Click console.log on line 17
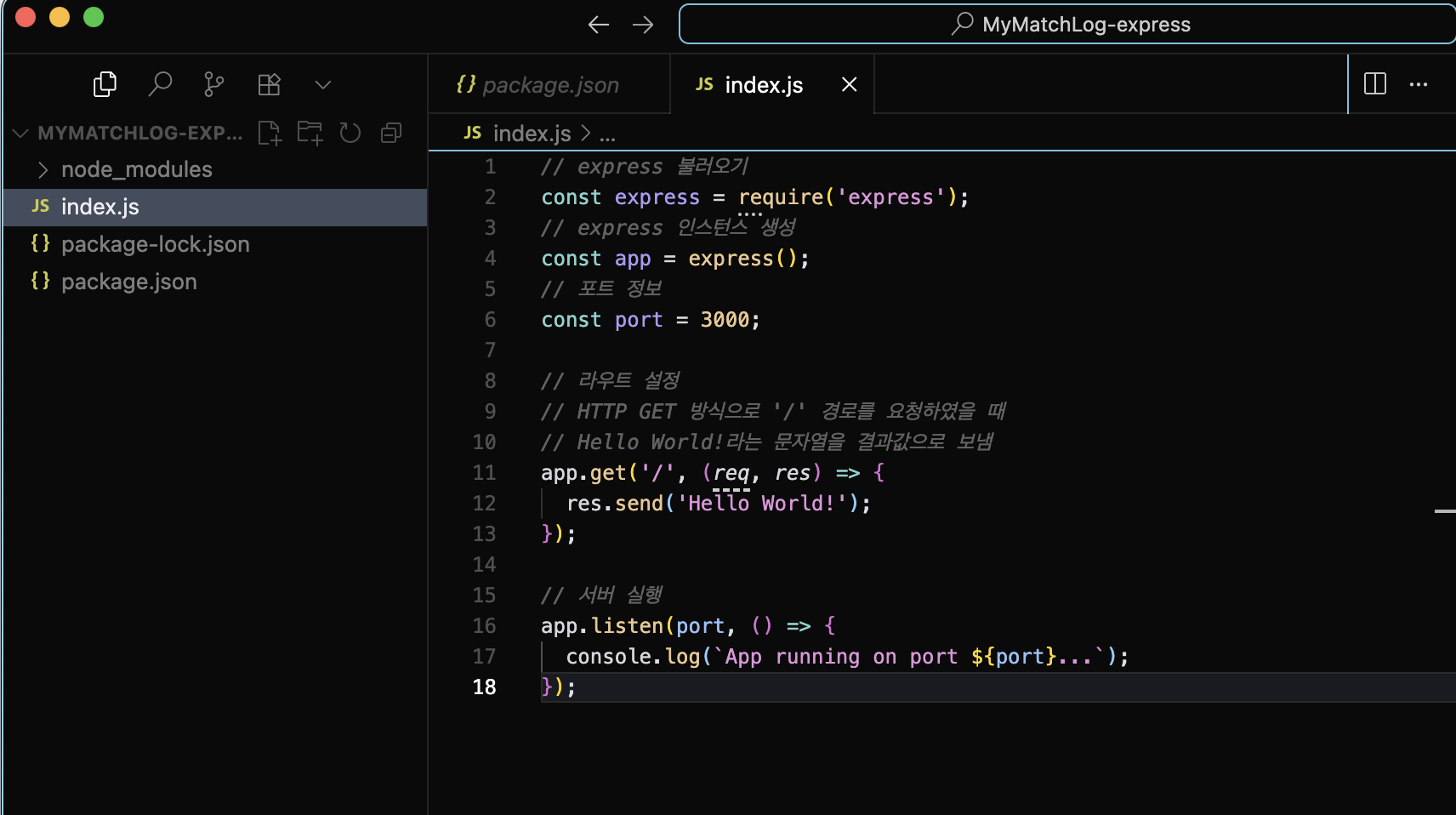 pos(633,656)
